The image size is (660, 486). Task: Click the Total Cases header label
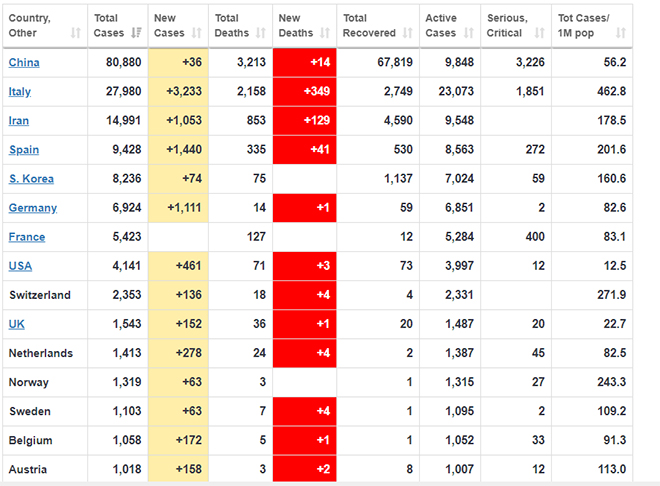[x=109, y=25]
